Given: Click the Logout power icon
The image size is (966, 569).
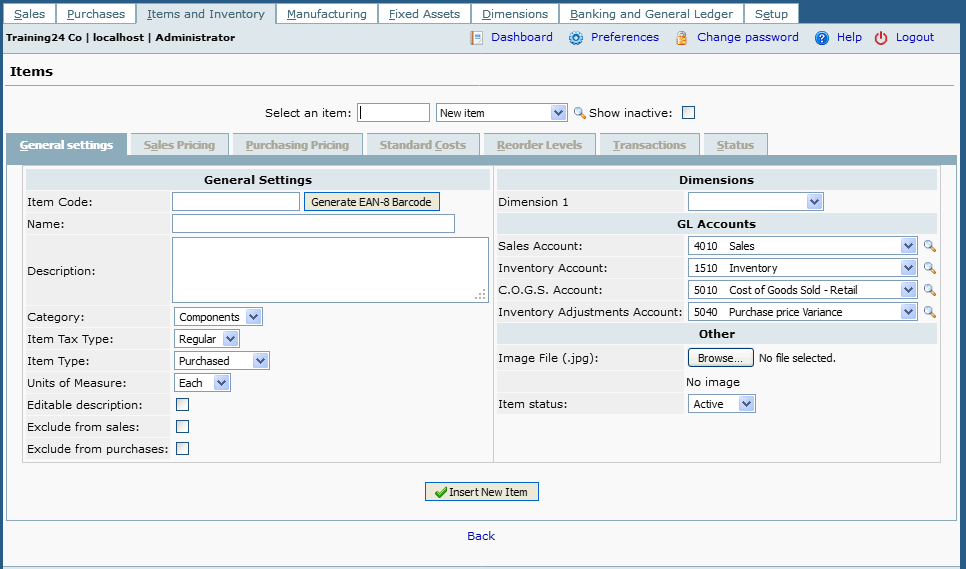Looking at the screenshot, I should point(881,38).
